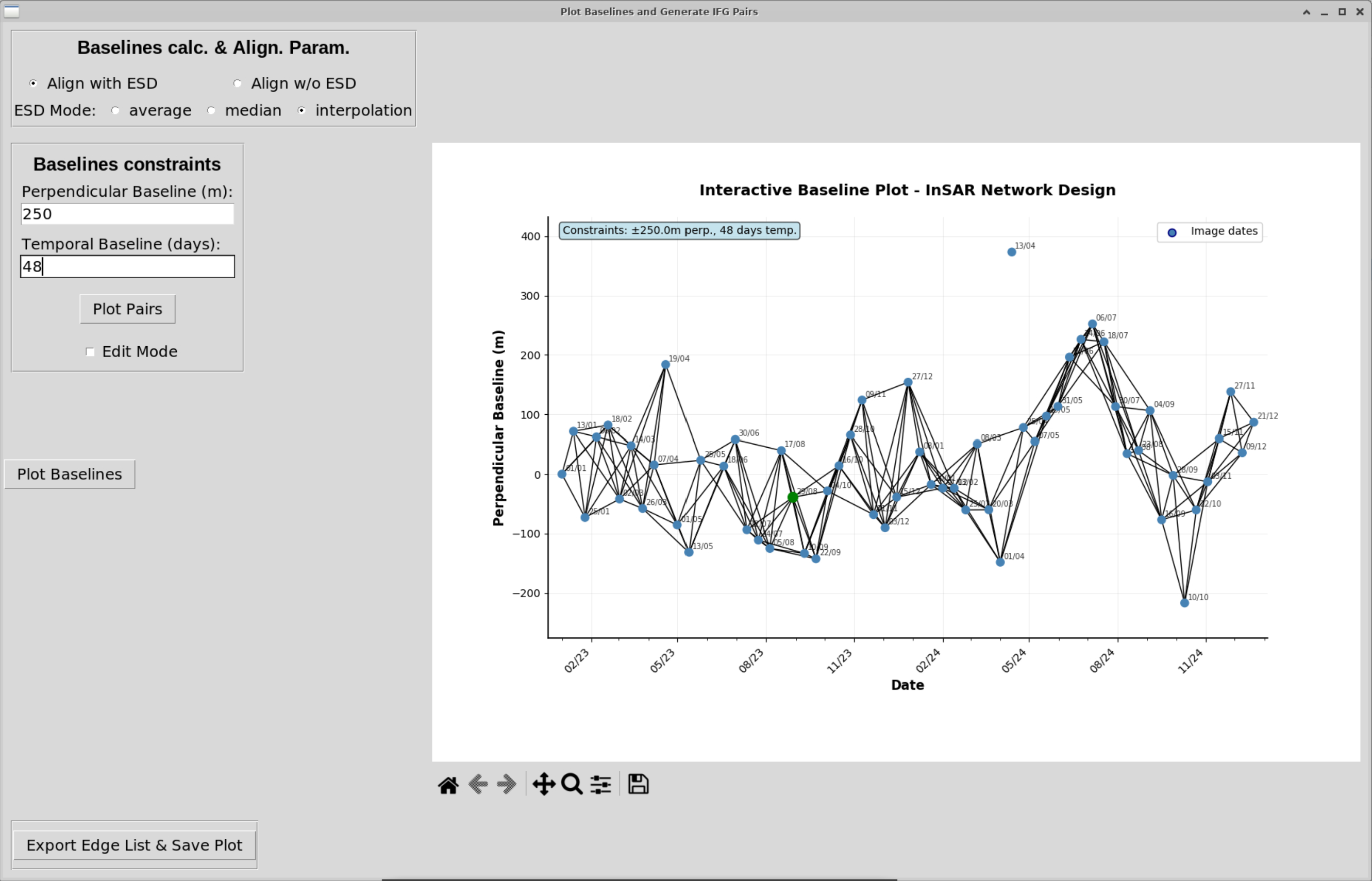Select the Pan tool cross-arrows icon
This screenshot has height=881, width=1372.
(x=544, y=784)
